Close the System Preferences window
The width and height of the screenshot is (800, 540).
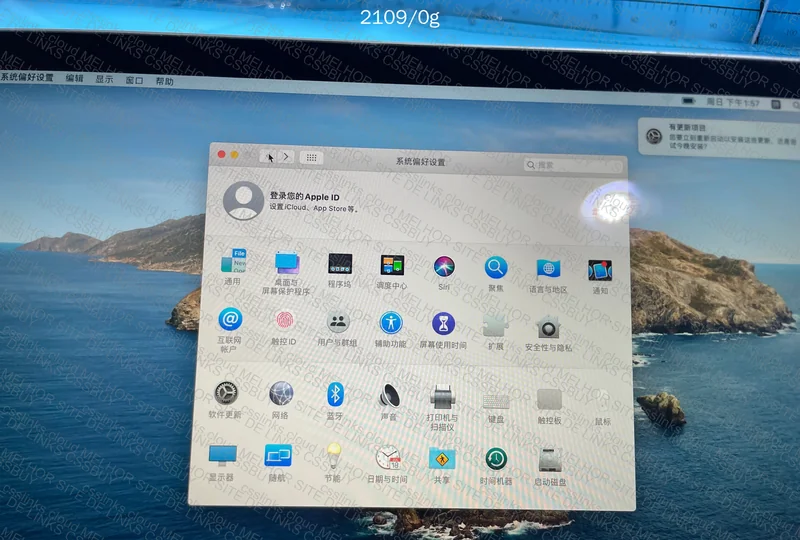pyautogui.click(x=221, y=154)
